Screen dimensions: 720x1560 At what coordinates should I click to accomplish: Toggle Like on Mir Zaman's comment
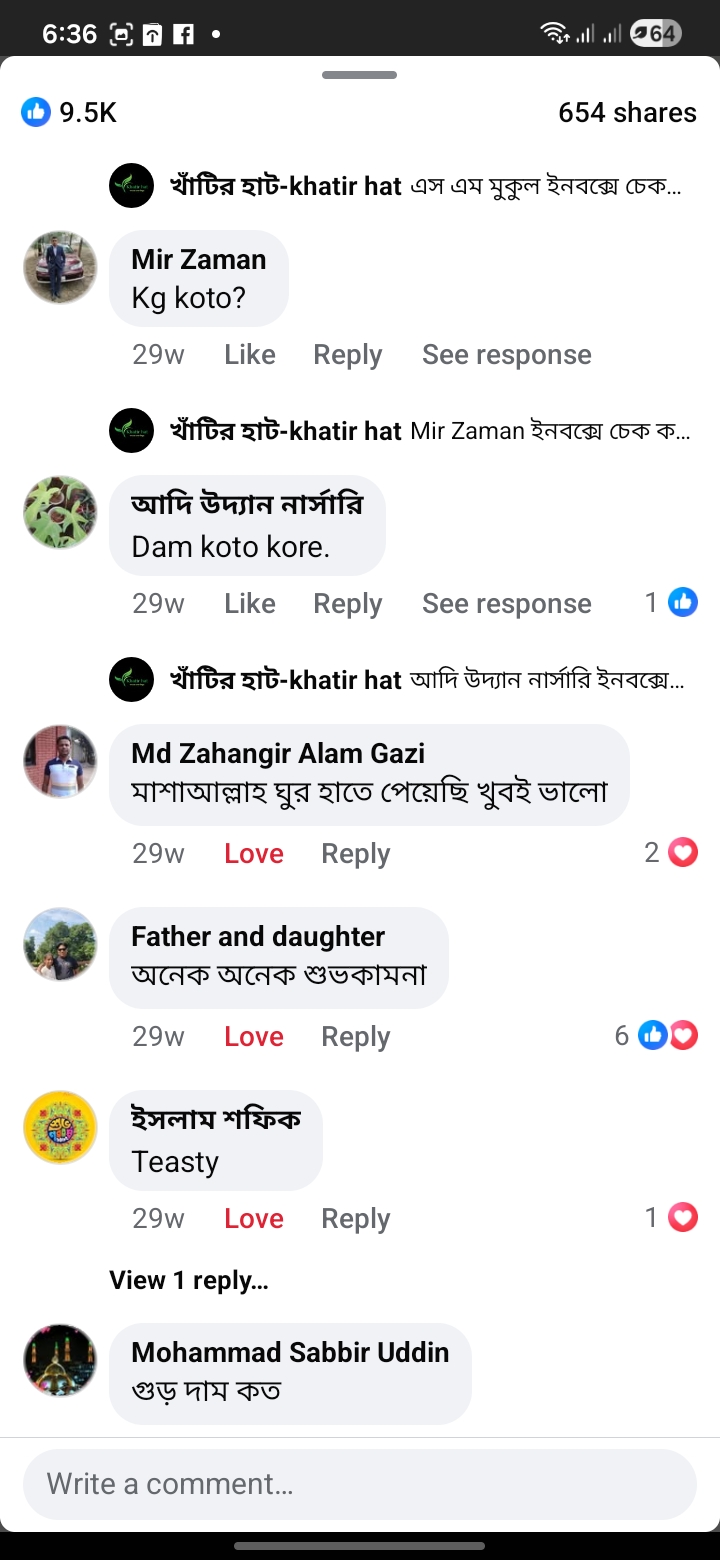pyautogui.click(x=249, y=355)
